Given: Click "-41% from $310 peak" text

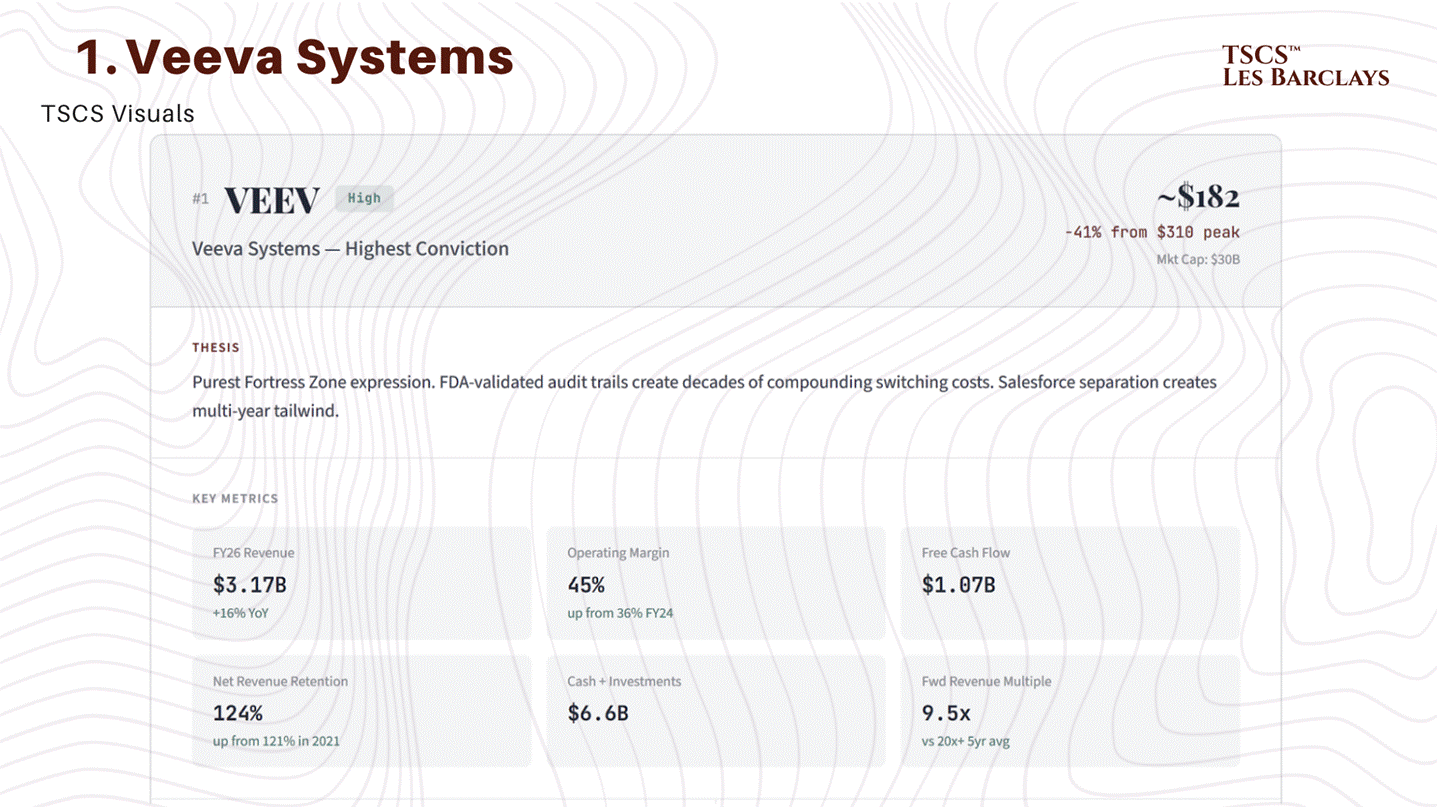Looking at the screenshot, I should tap(1152, 233).
